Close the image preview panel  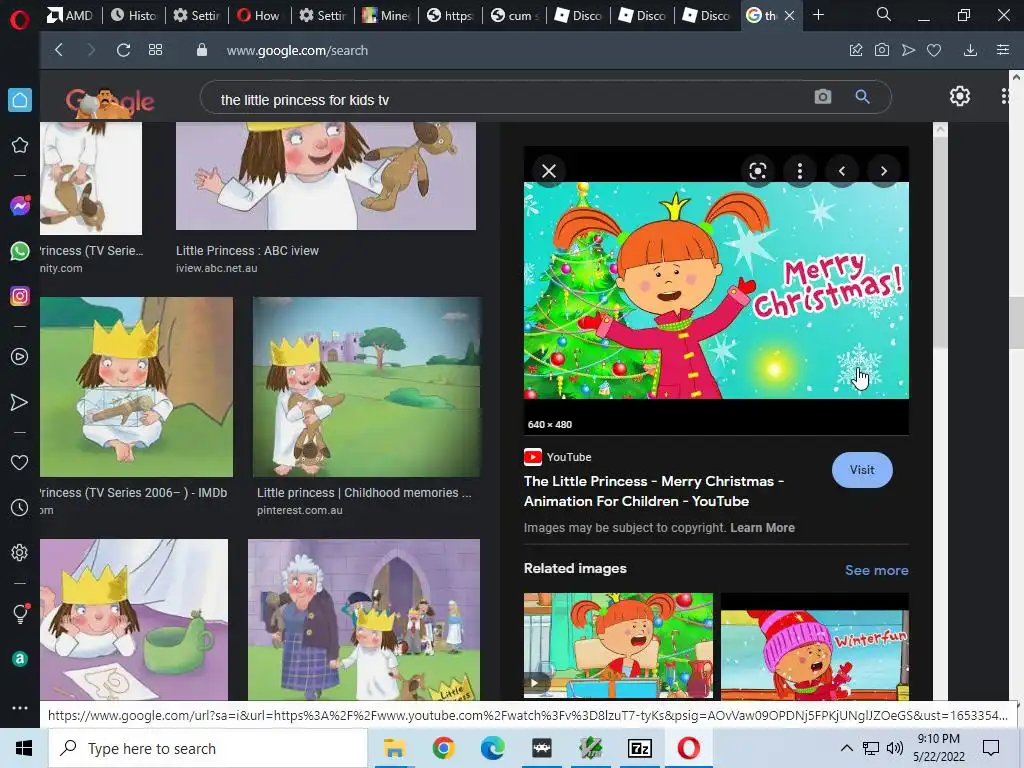point(549,171)
